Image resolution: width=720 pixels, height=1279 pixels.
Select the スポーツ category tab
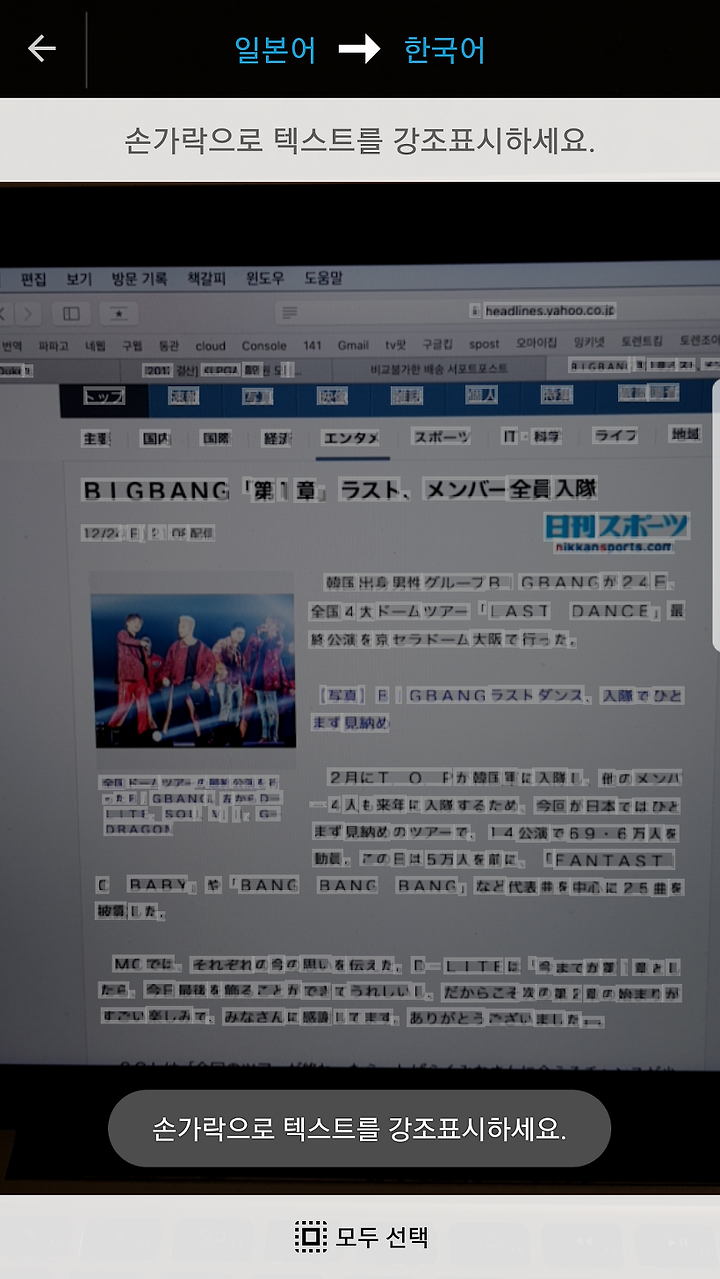click(x=442, y=437)
